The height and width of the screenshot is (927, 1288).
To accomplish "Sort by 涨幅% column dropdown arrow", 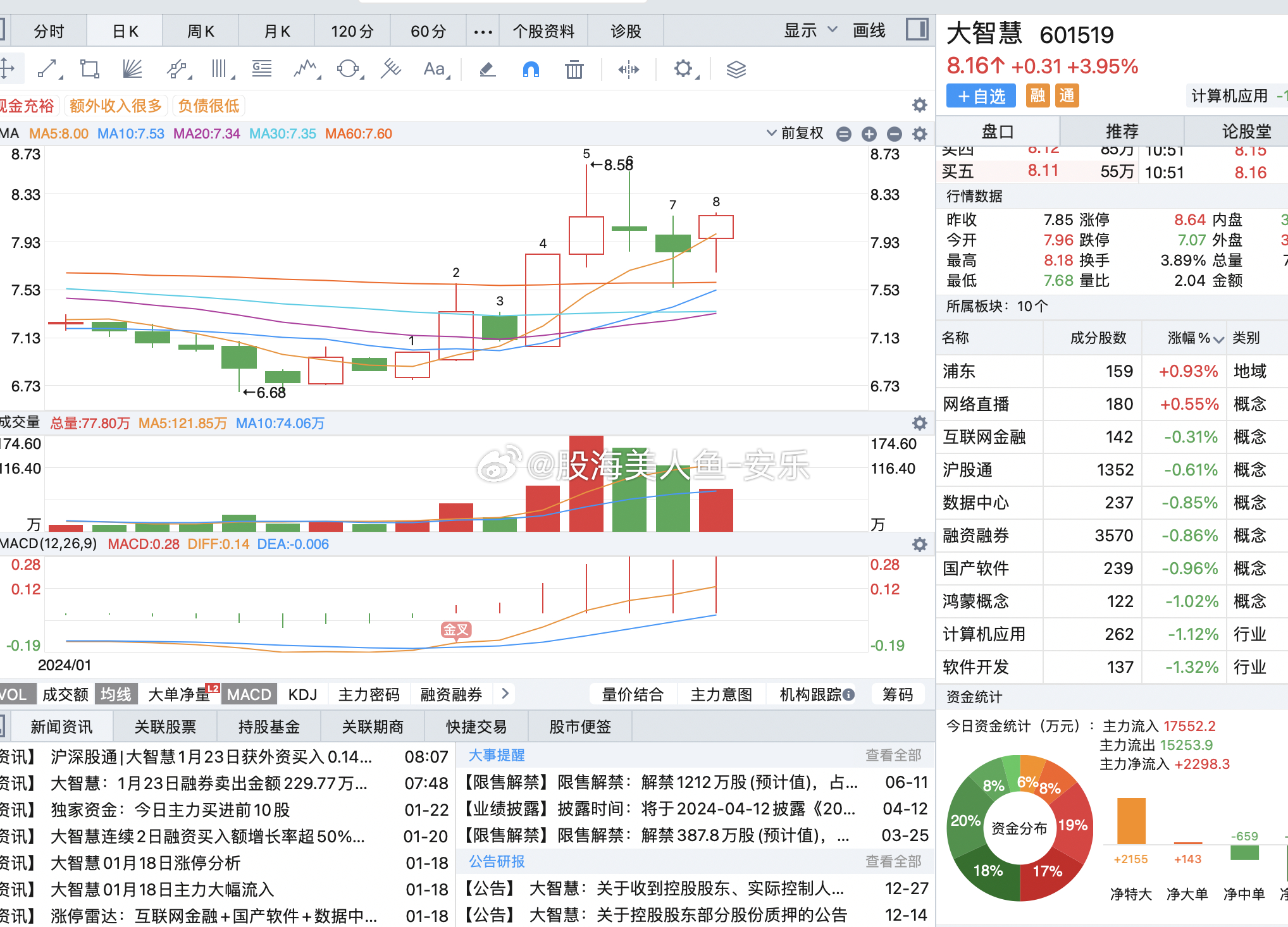I will [1219, 340].
